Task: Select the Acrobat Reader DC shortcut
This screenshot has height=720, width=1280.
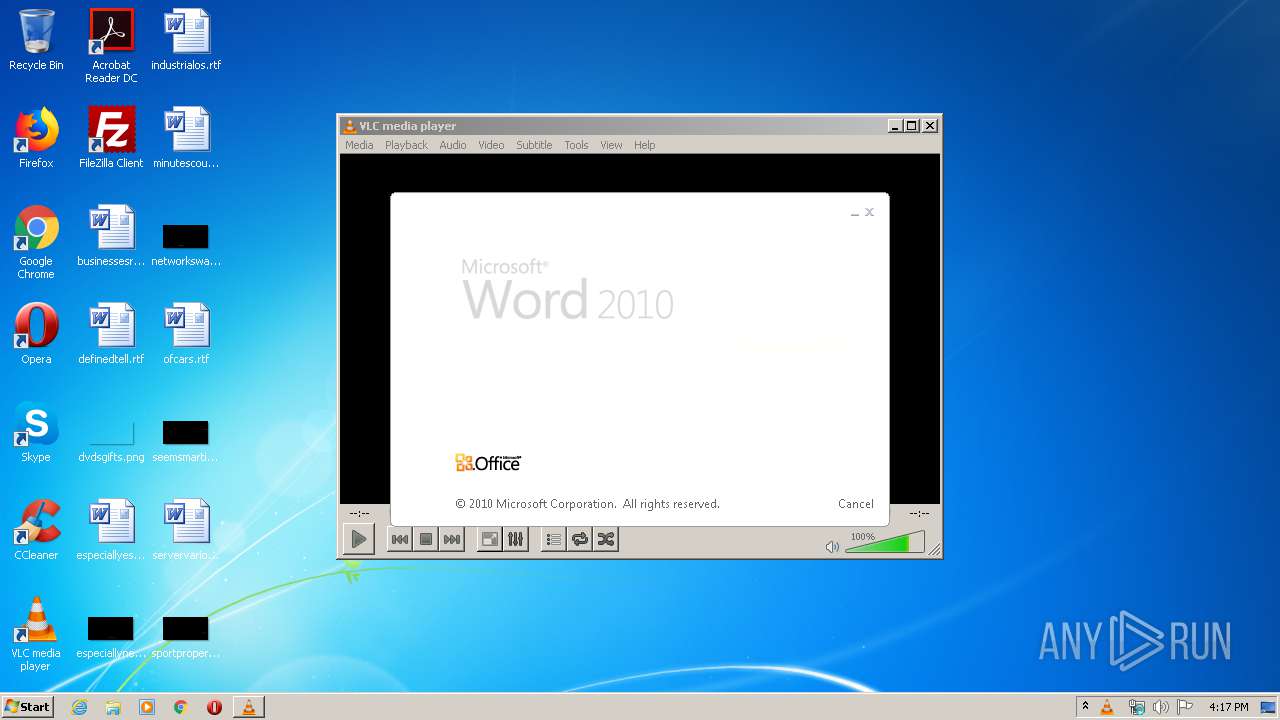Action: tap(111, 46)
